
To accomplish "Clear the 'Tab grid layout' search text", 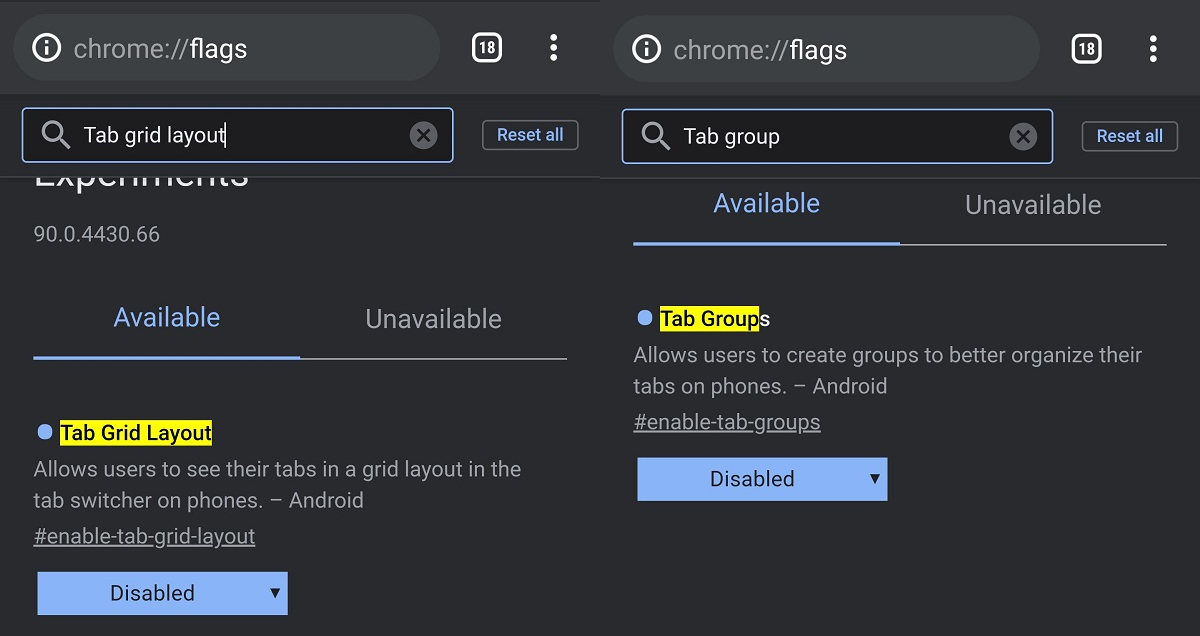I will coord(424,135).
